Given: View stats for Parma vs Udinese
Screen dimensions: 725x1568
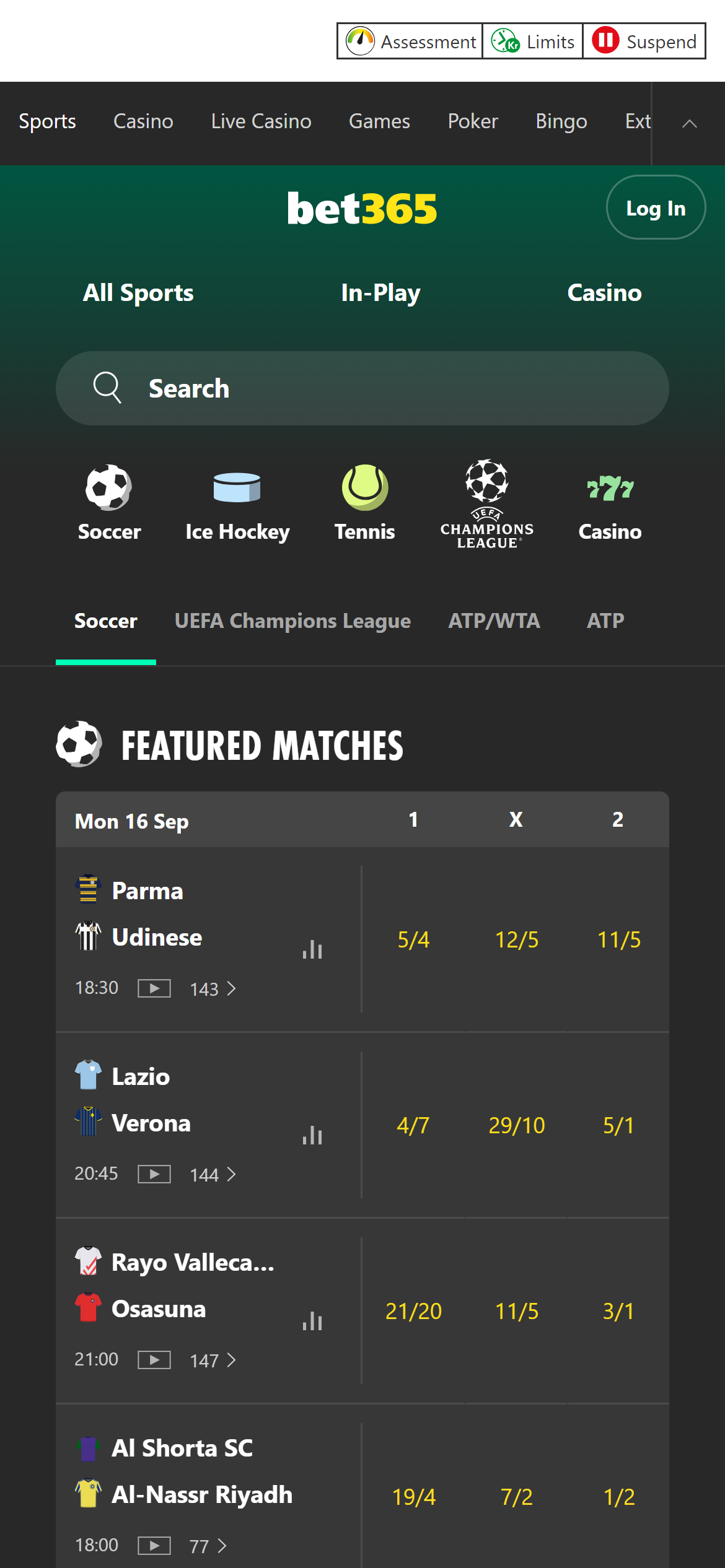Looking at the screenshot, I should point(312,949).
